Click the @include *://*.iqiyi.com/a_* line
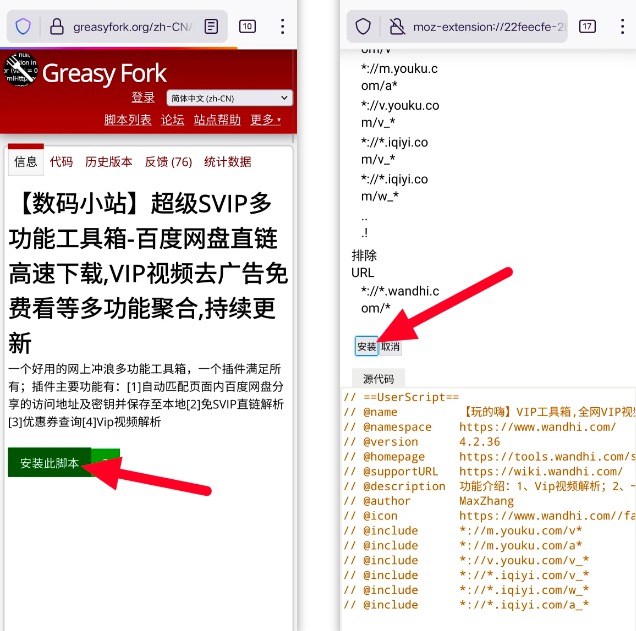This screenshot has width=636, height=631. (466, 605)
